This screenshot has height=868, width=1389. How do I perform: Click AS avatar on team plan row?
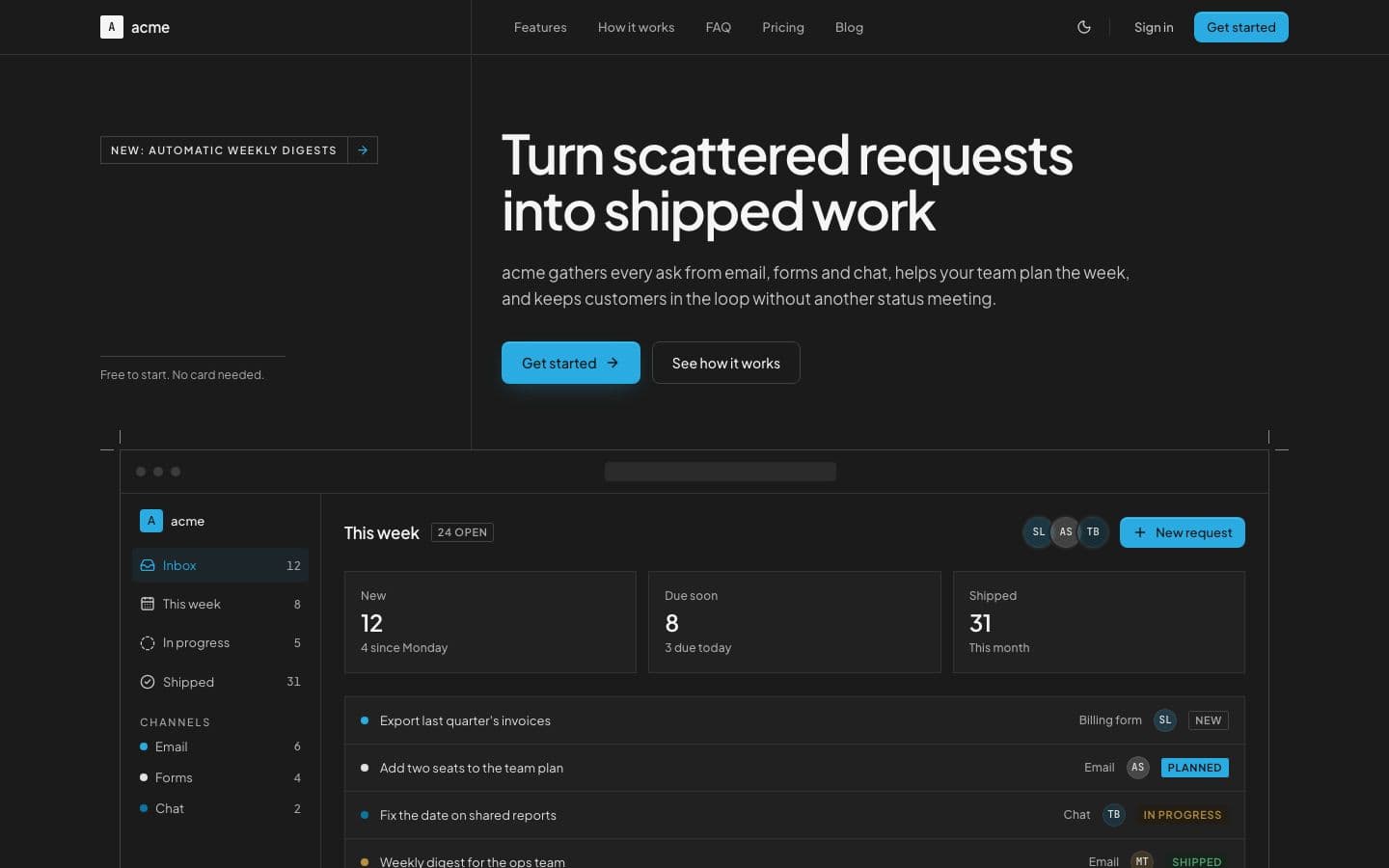(1138, 768)
